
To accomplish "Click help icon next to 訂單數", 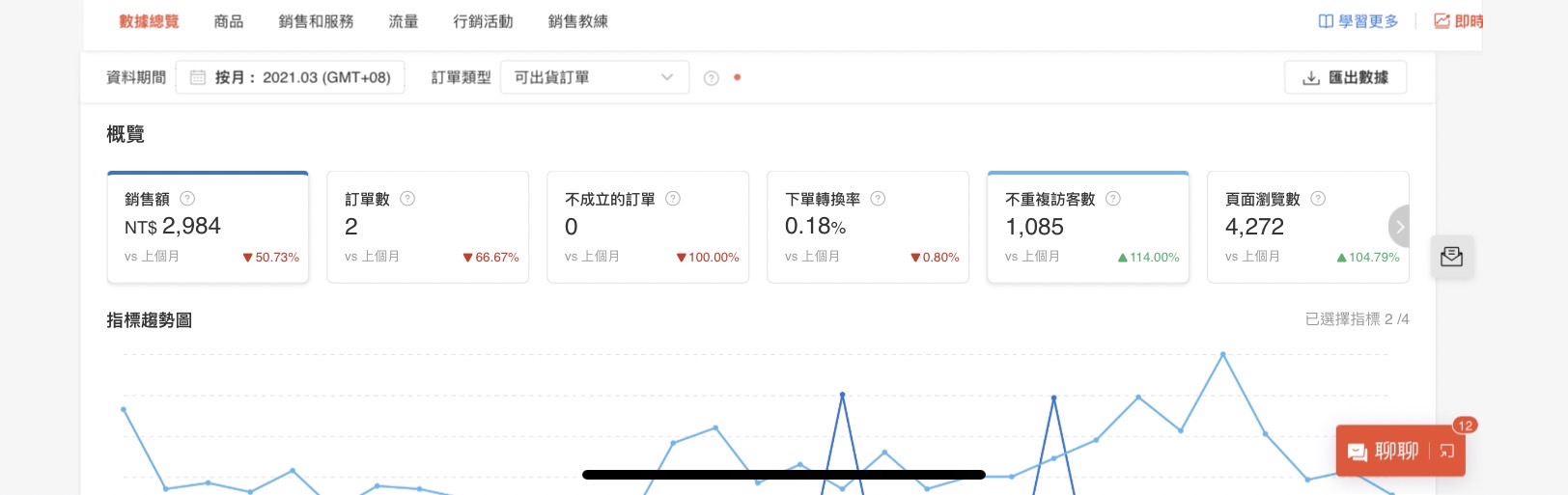I will [x=407, y=199].
